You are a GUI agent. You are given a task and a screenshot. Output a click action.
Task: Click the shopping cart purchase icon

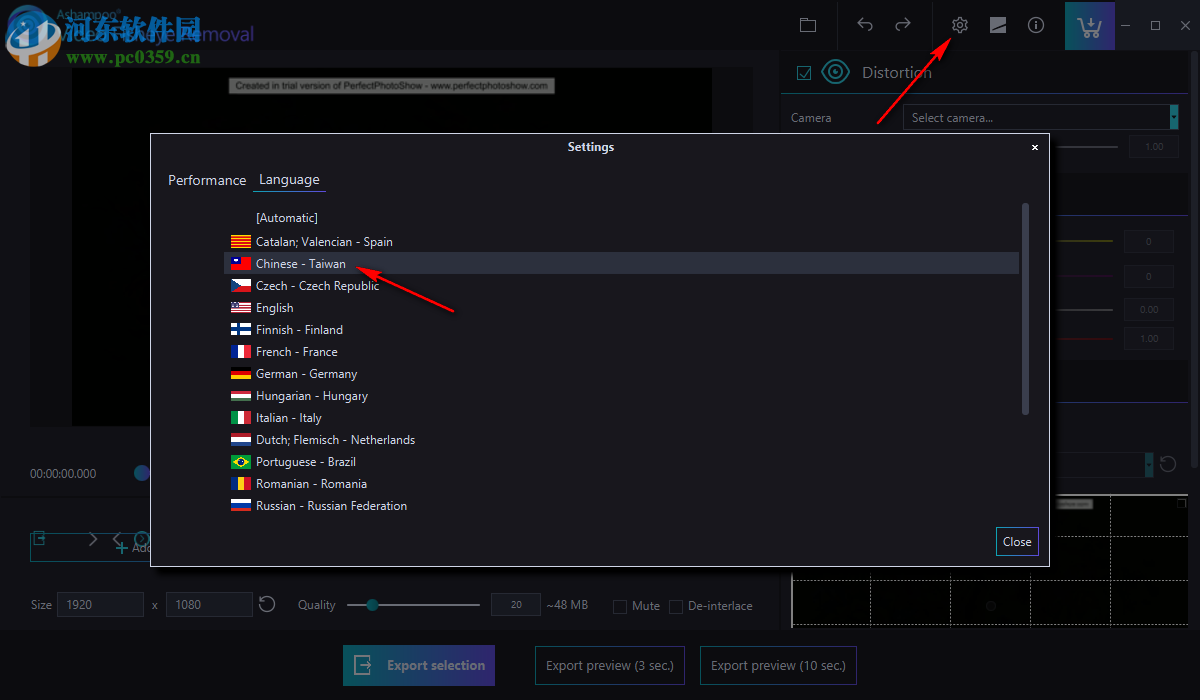1090,26
